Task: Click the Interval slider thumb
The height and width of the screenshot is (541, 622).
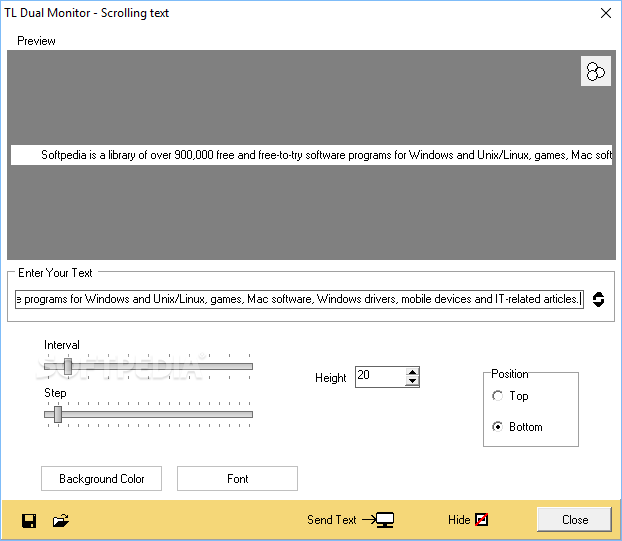Action: 68,366
